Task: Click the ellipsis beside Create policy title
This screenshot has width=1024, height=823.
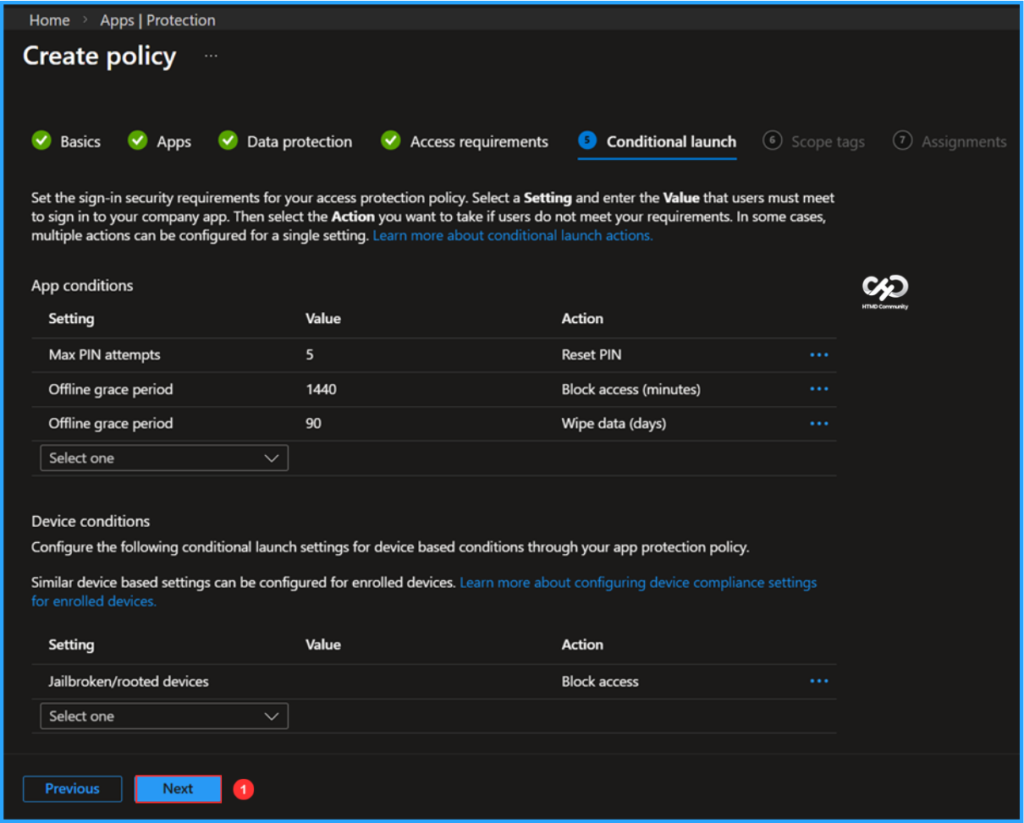Action: [210, 57]
